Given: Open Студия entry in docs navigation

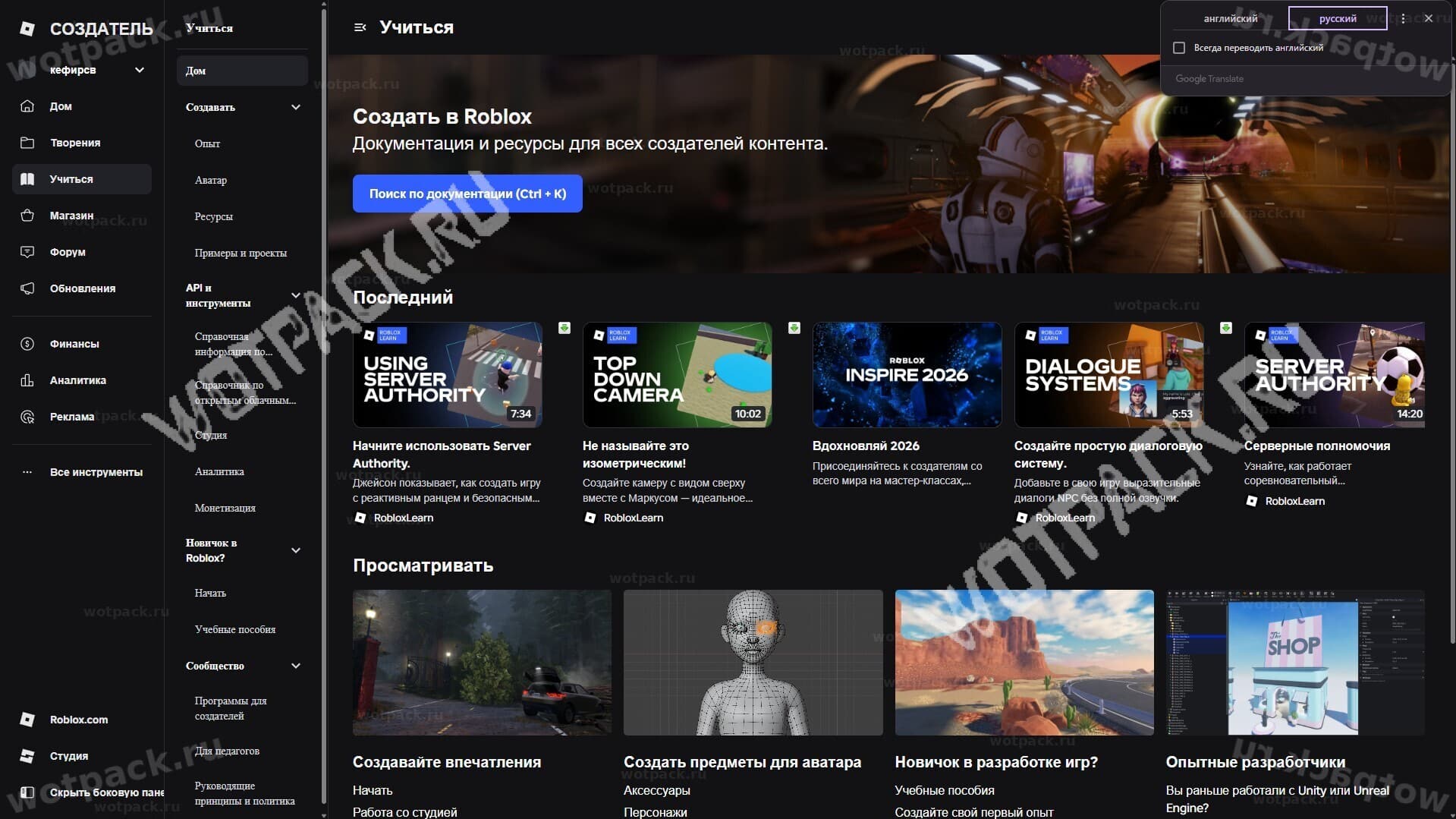Looking at the screenshot, I should coord(211,435).
